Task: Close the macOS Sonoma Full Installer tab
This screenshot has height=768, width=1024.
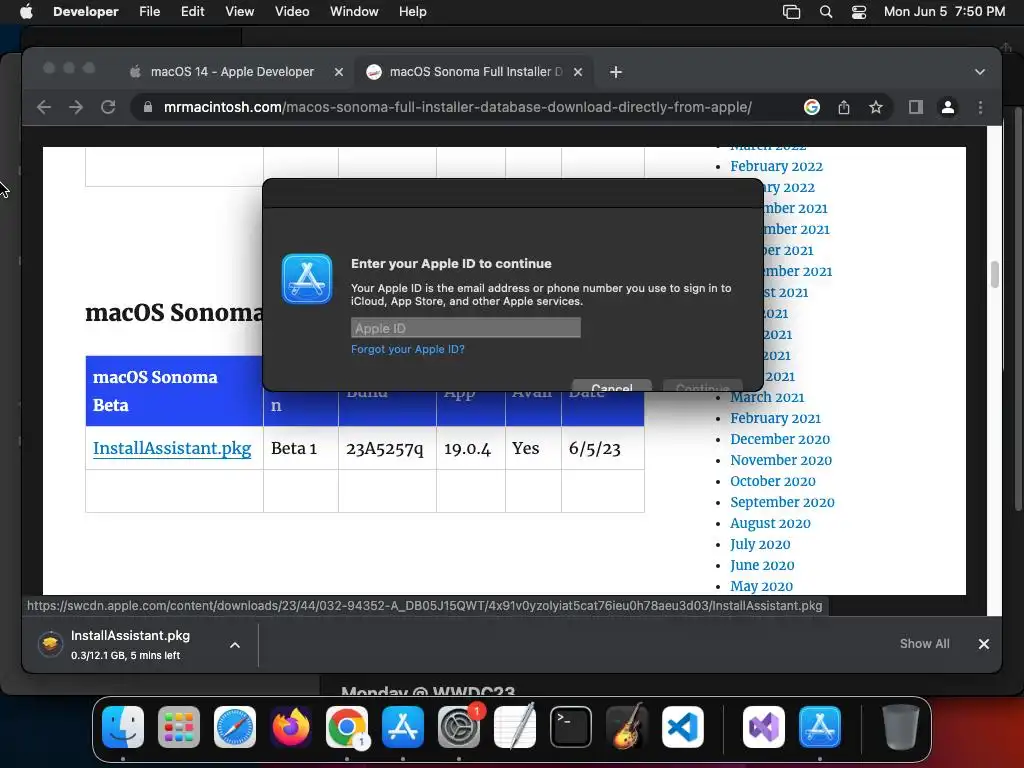Action: coord(578,72)
